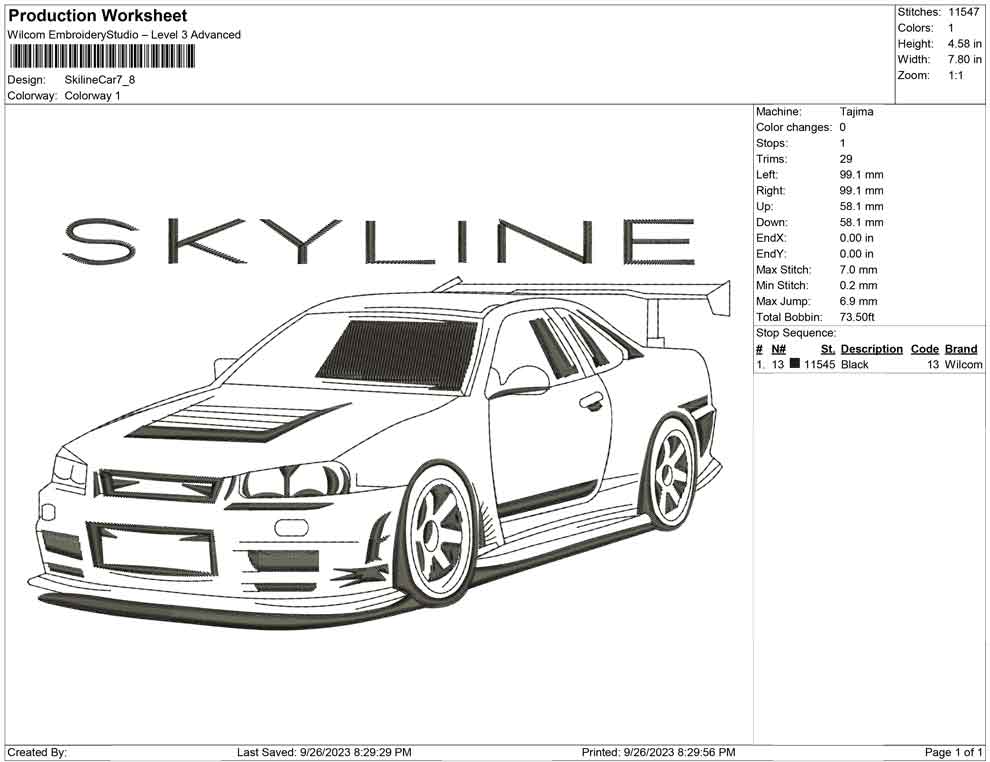Click the Right value 99.1 mm
The image size is (990, 762).
click(x=861, y=191)
